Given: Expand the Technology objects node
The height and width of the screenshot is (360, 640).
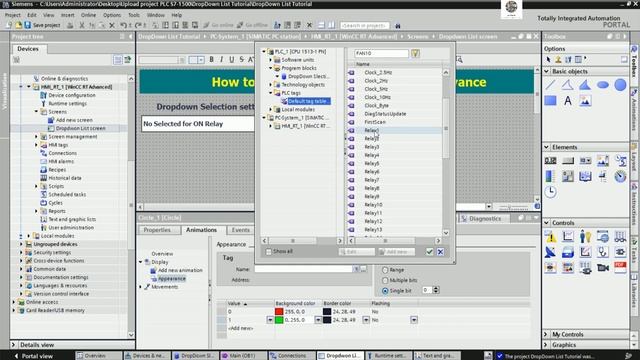Looking at the screenshot, I should [x=270, y=85].
